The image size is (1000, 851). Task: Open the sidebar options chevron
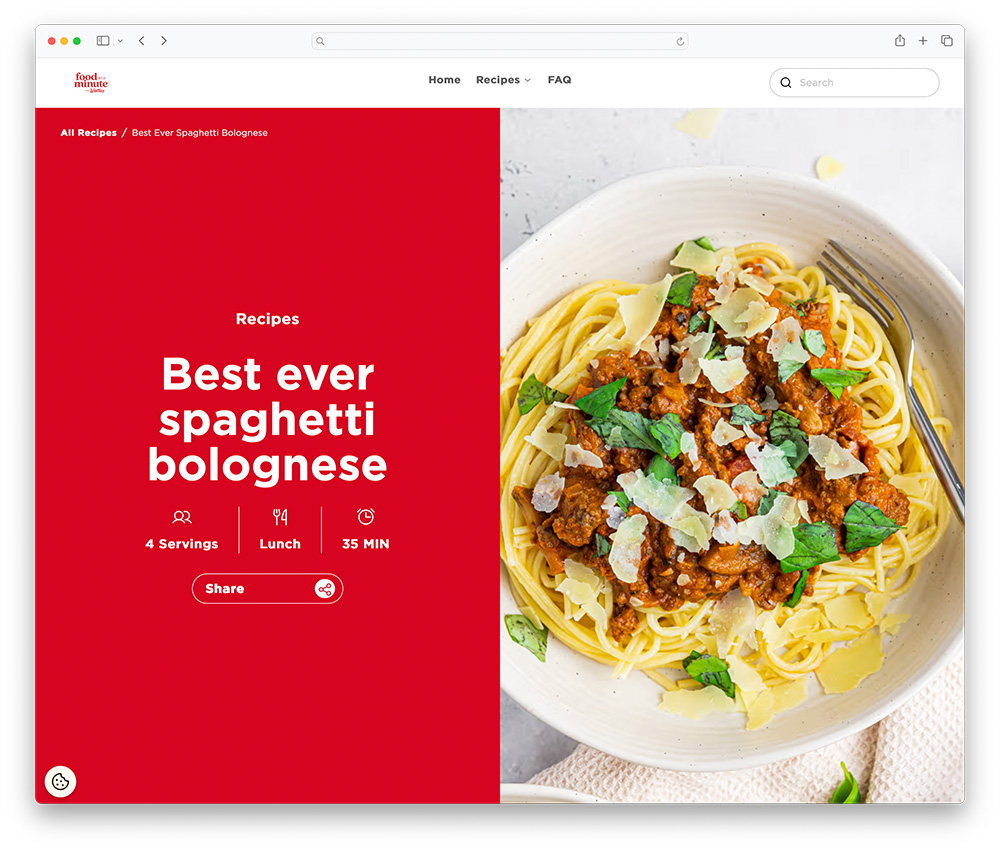pos(120,41)
